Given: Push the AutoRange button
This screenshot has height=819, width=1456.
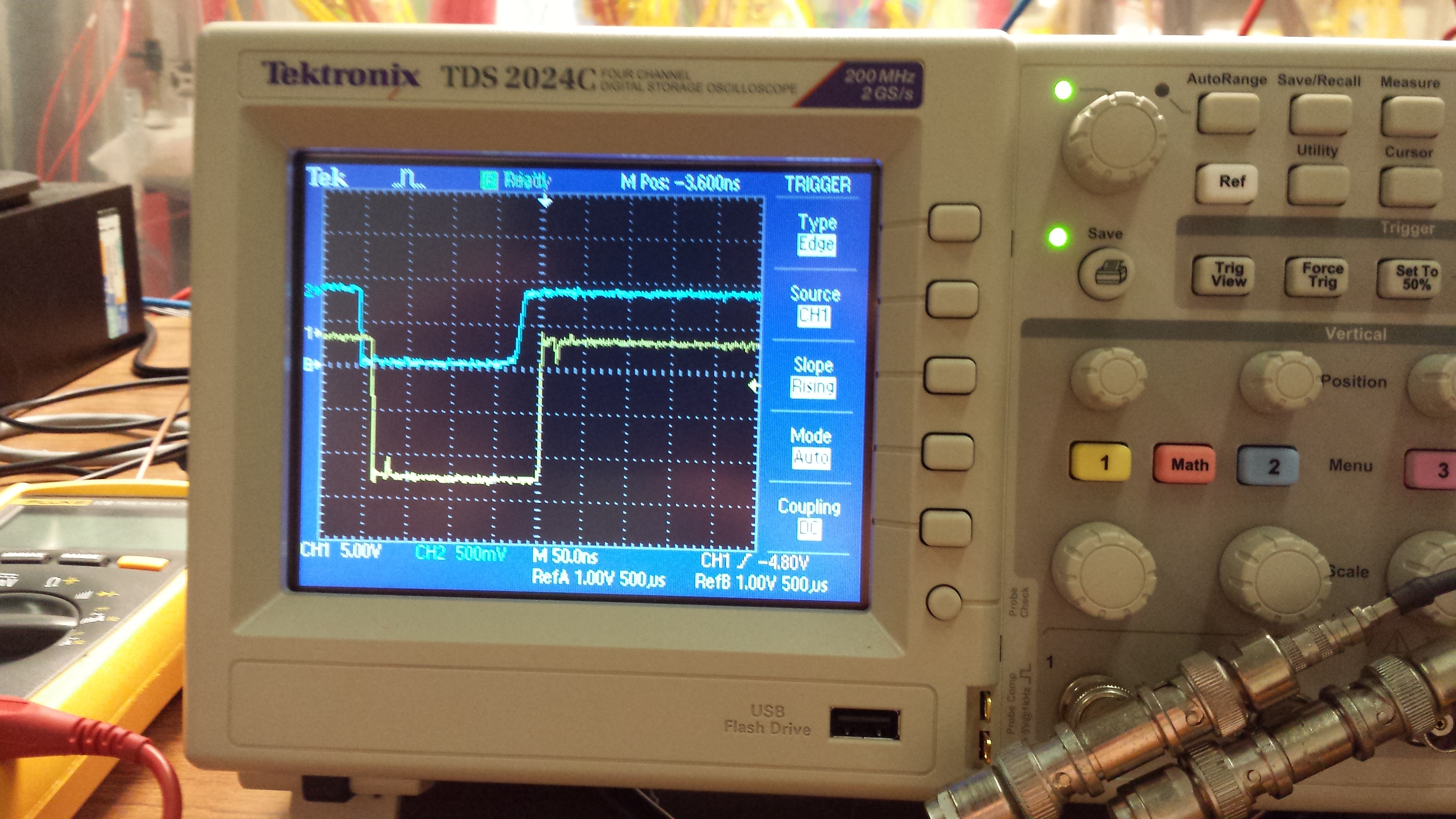Looking at the screenshot, I should [x=1228, y=114].
